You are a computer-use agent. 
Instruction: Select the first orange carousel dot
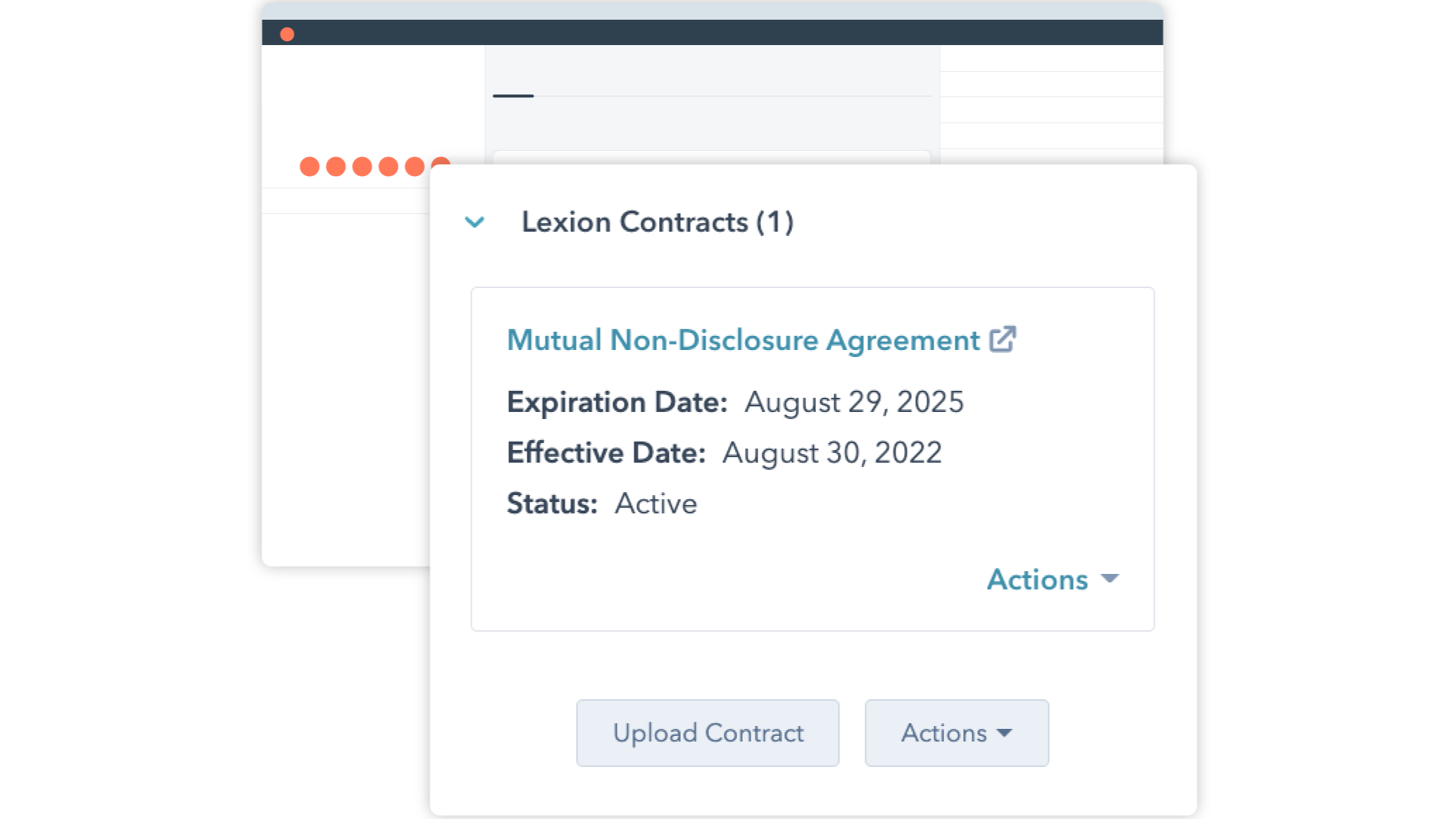pos(310,167)
